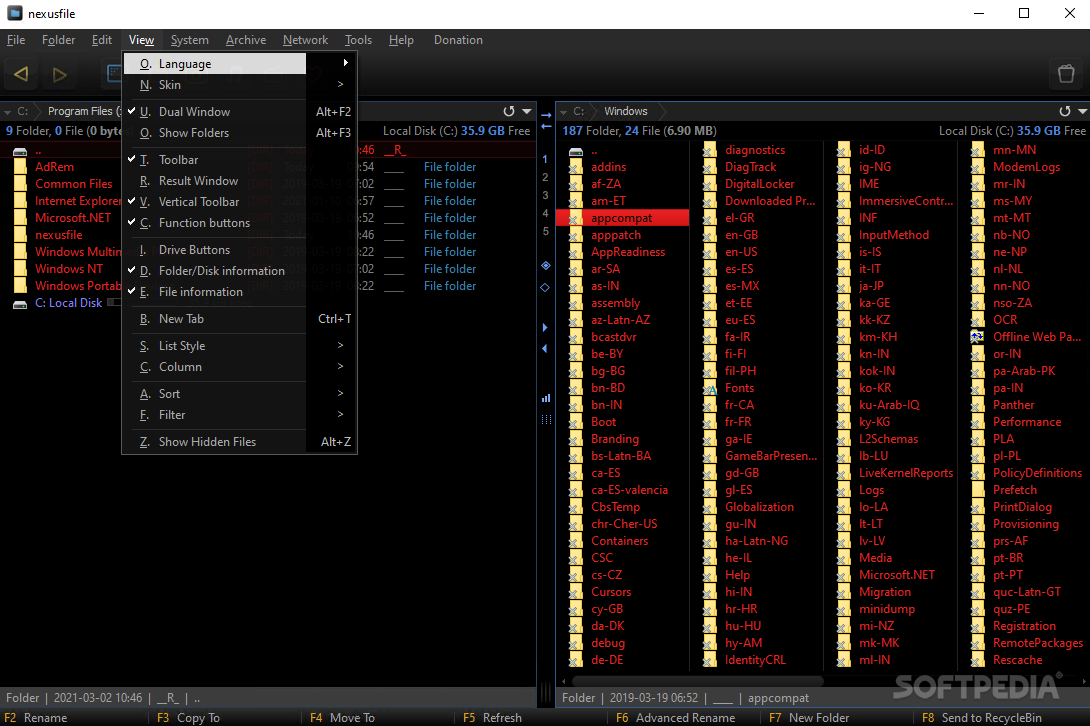The width and height of the screenshot is (1090, 726).
Task: Click the drive icon beside C: Local Disk
Action: coord(20,303)
